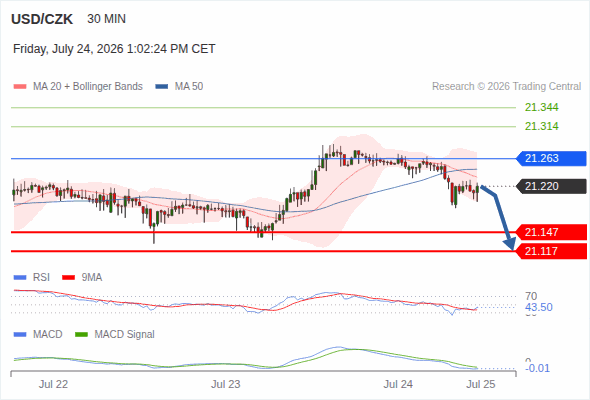Click the Jul 22 date axis label
This screenshot has height=400, width=590.
[x=53, y=385]
